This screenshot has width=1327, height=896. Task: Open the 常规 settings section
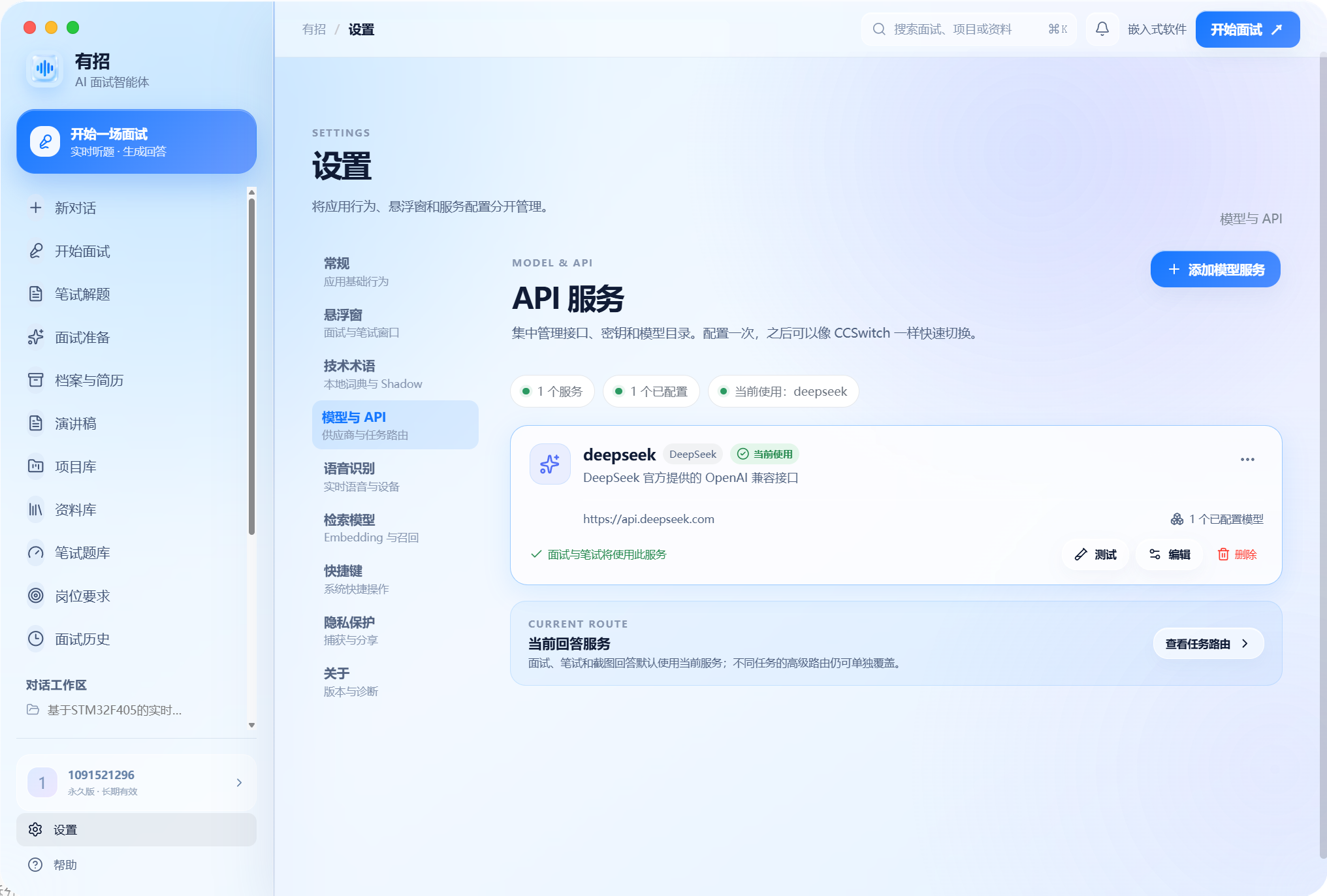[x=395, y=272]
